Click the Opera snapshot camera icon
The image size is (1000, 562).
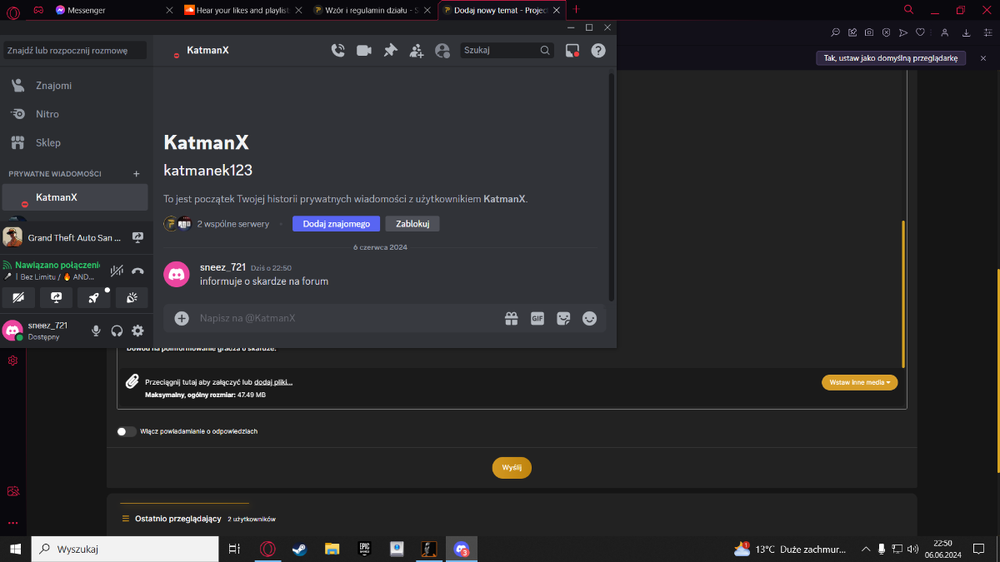(x=869, y=33)
